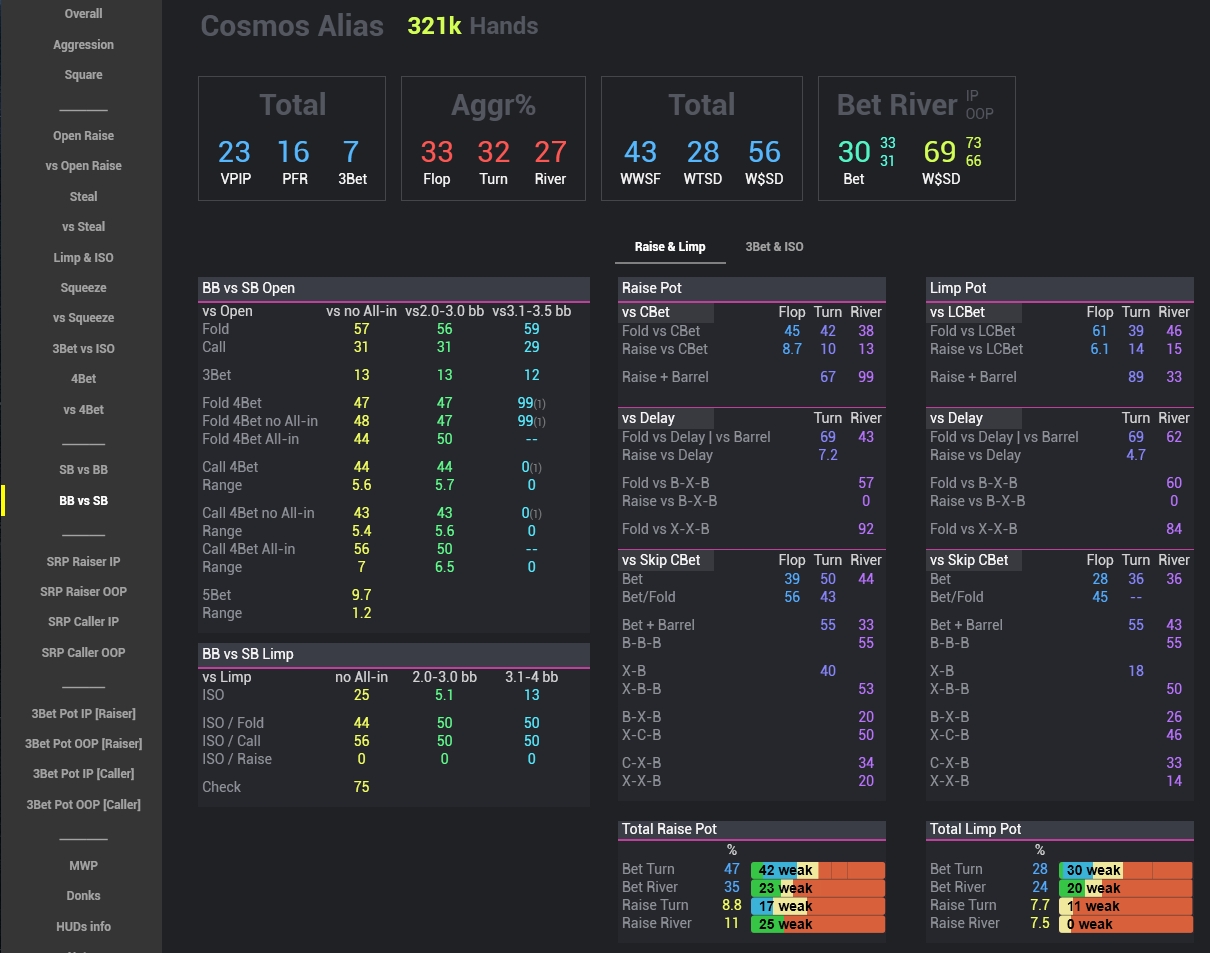Screen dimensions: 1210x953
Task: Switch to the SB vs BB popup
Action: (83, 469)
